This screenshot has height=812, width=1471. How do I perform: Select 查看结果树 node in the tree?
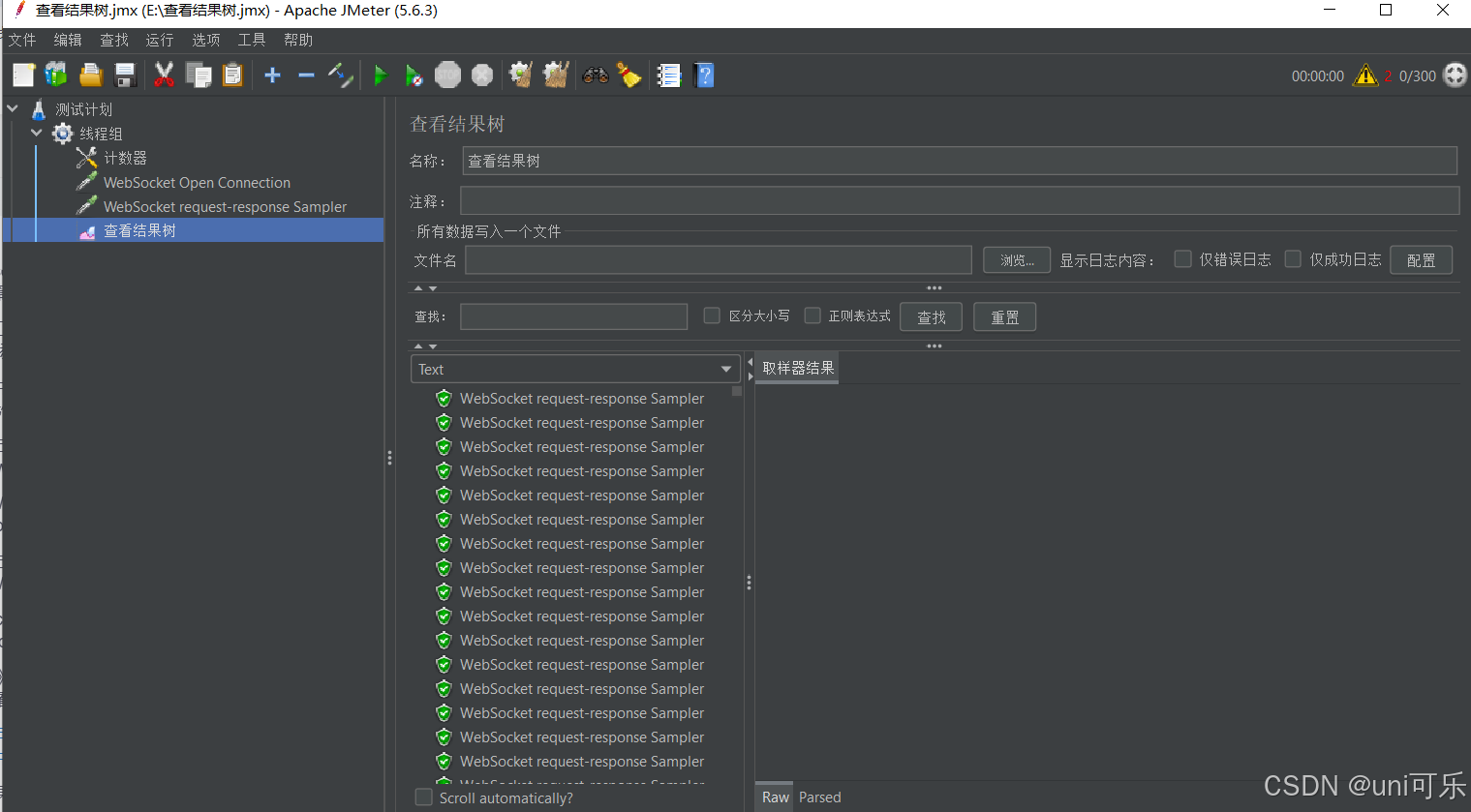click(x=139, y=230)
